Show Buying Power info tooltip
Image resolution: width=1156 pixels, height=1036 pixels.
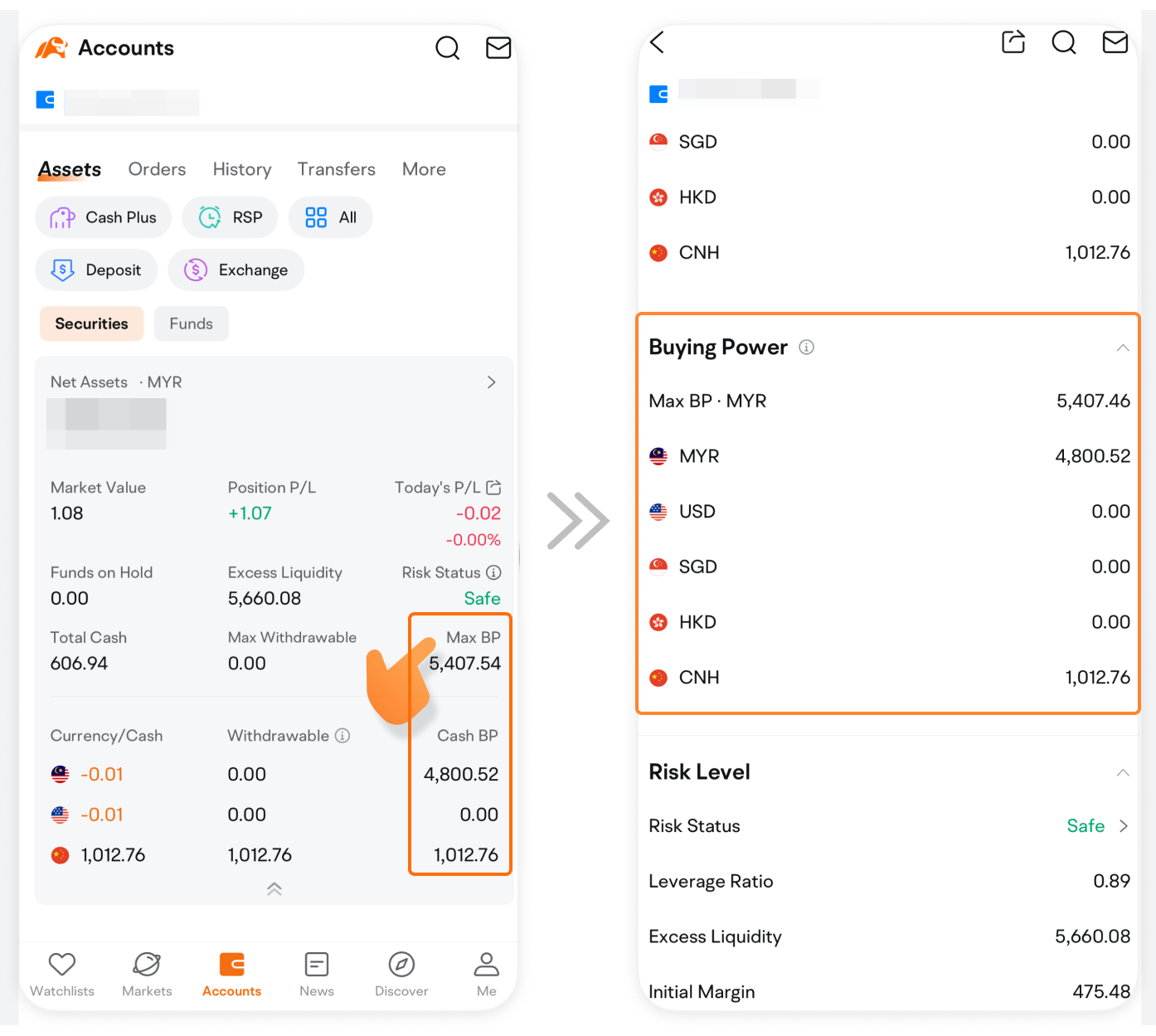(806, 348)
